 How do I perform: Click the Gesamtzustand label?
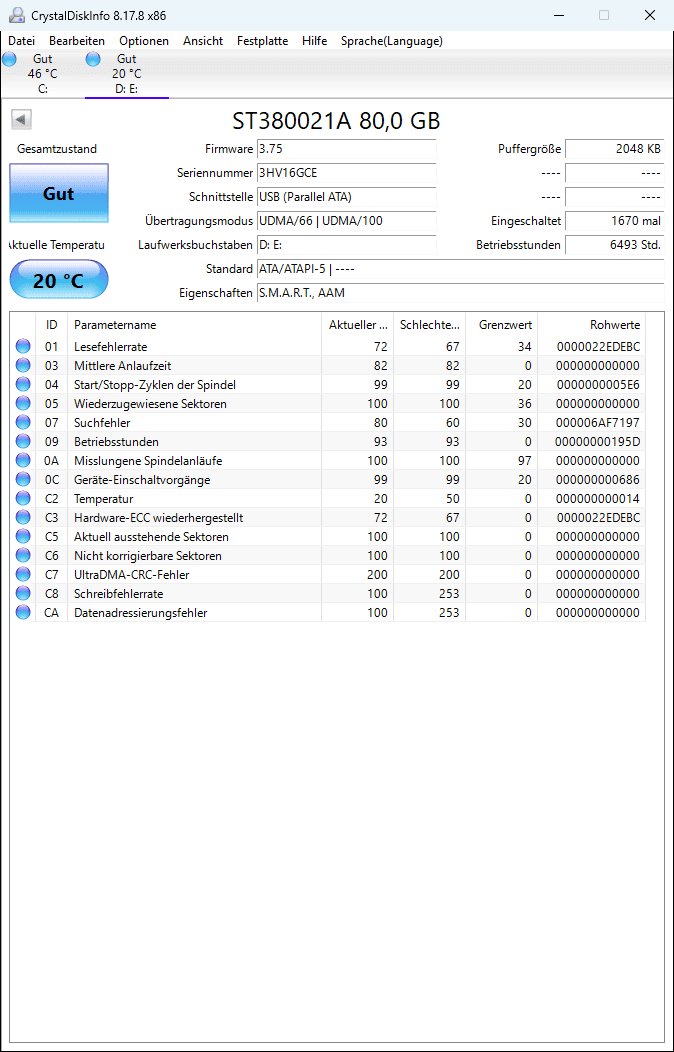57,149
